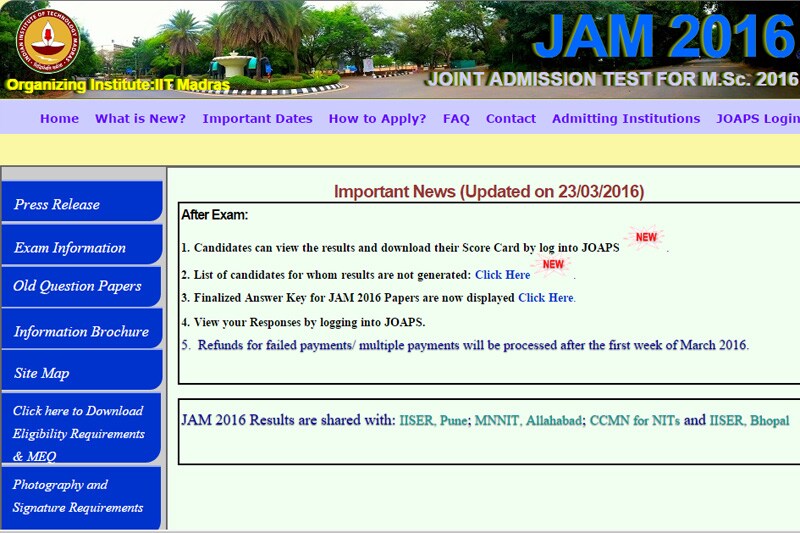Click the NEW badge after JOAPS score card

coord(646,238)
